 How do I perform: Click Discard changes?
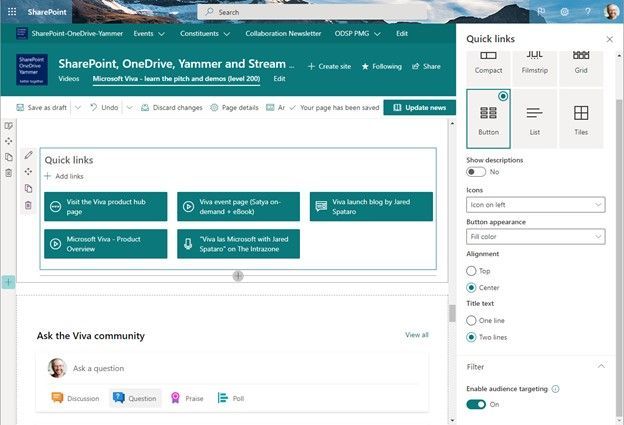[172, 107]
